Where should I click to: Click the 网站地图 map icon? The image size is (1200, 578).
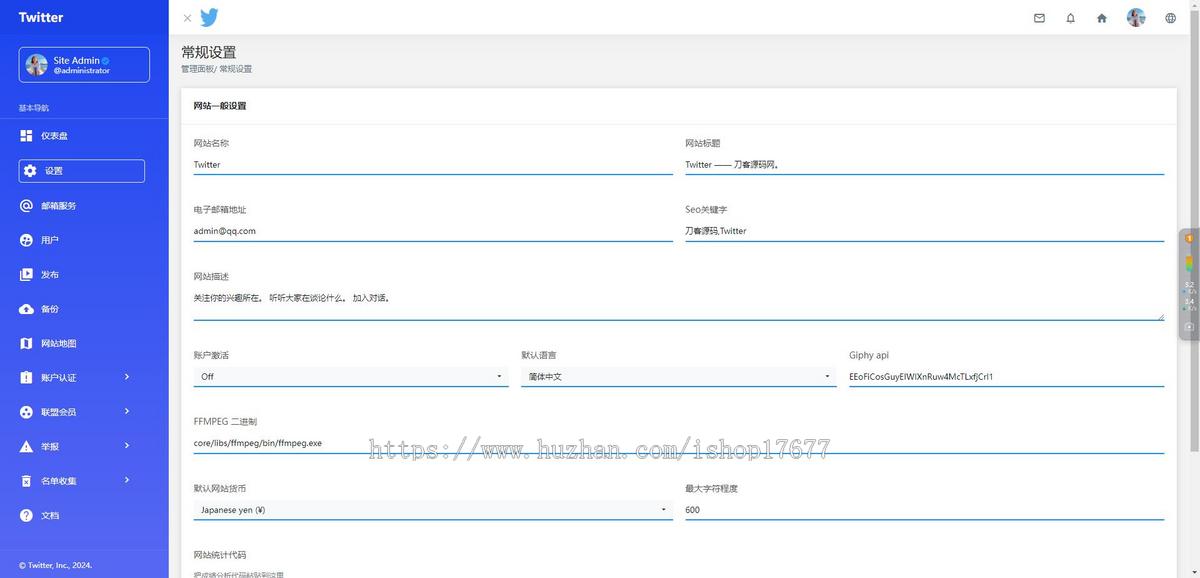coord(27,343)
